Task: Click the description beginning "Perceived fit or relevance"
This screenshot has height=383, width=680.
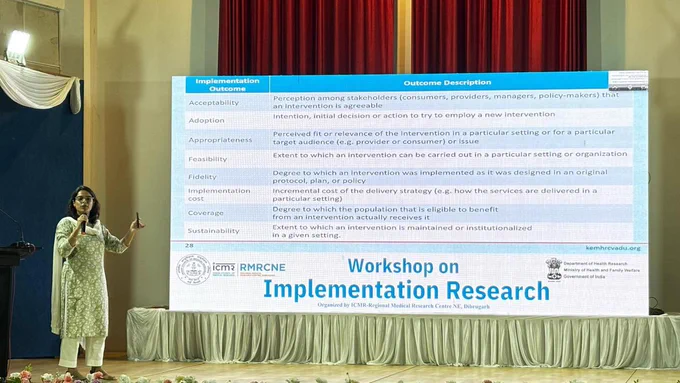Action: tap(444, 137)
